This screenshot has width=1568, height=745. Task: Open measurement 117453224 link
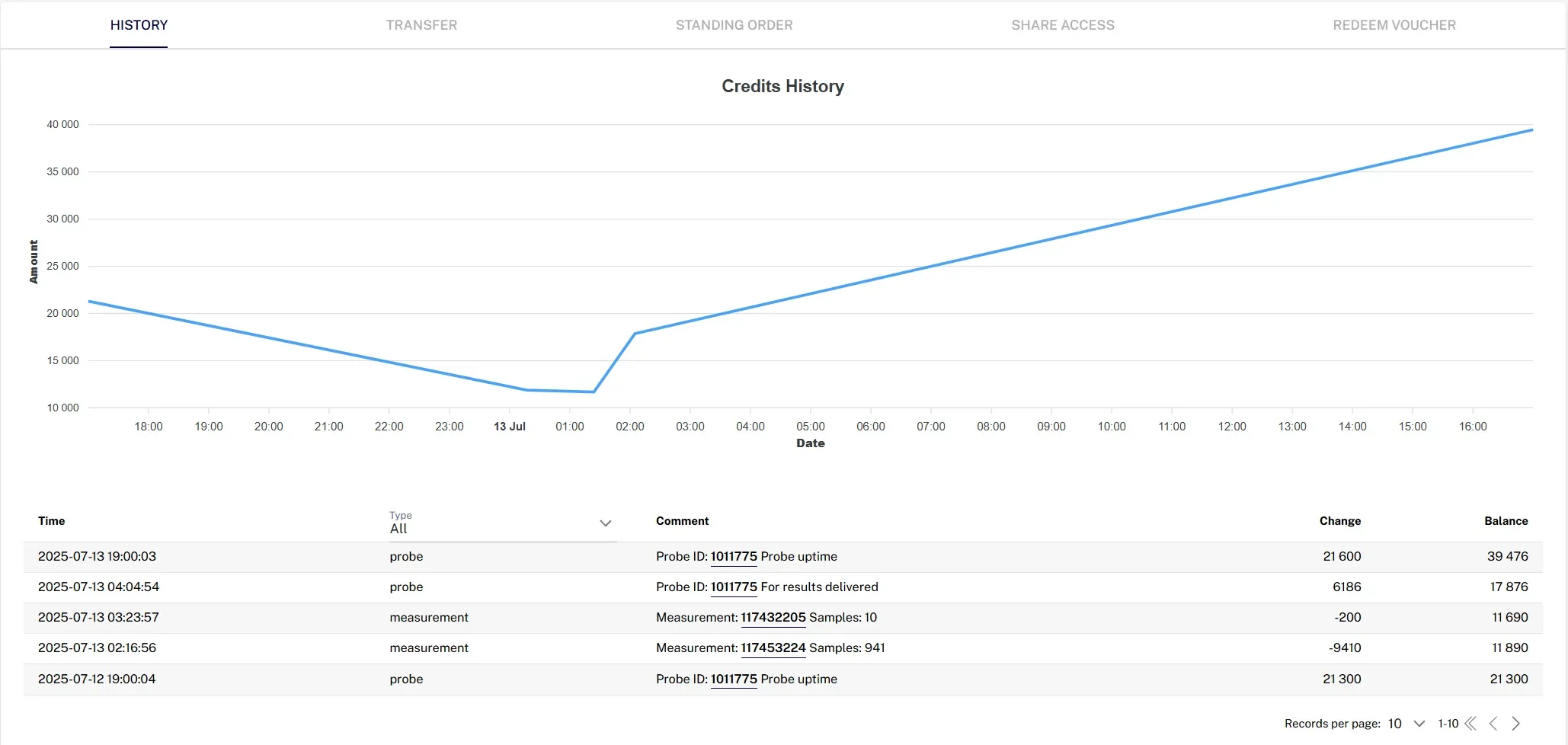[x=773, y=647]
